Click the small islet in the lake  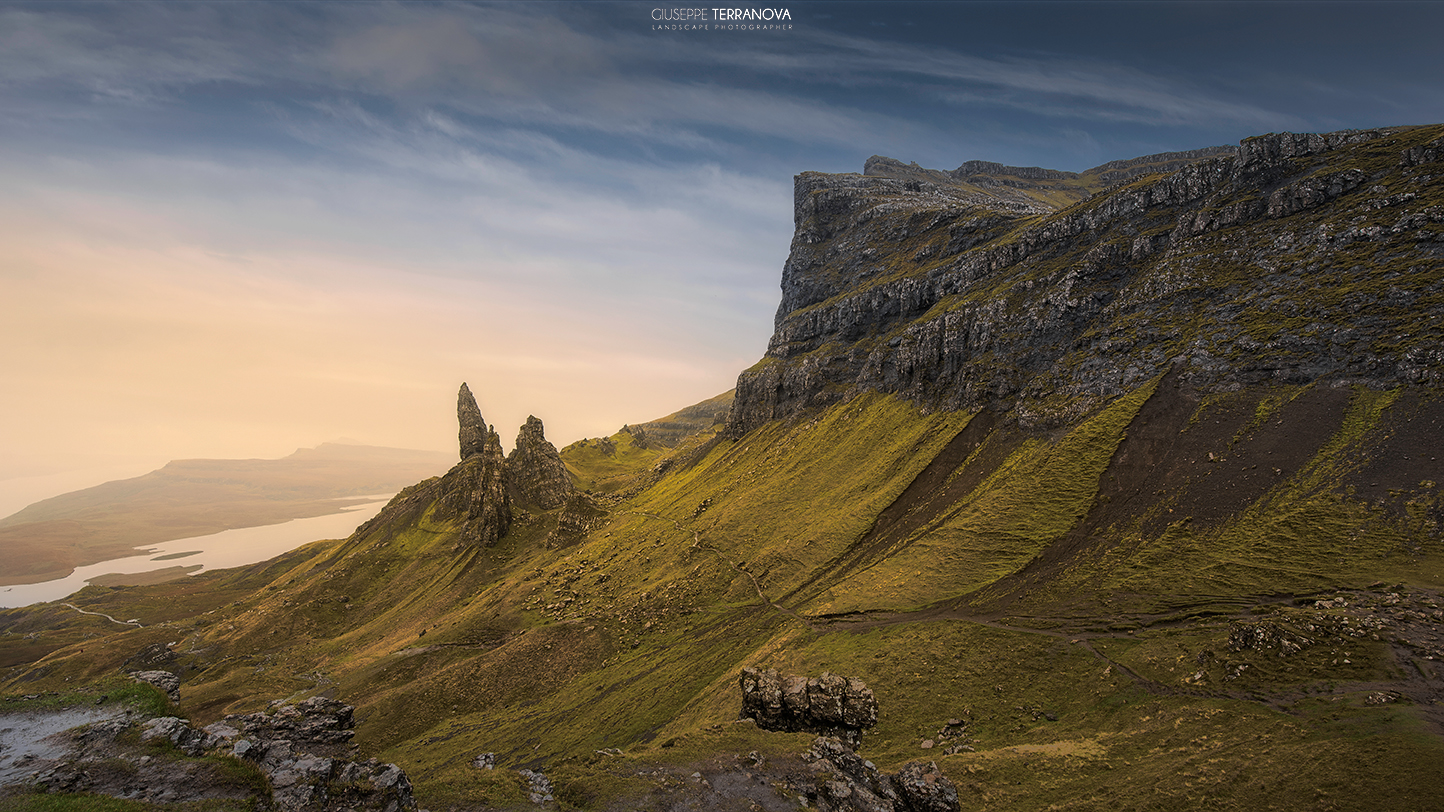(175, 555)
